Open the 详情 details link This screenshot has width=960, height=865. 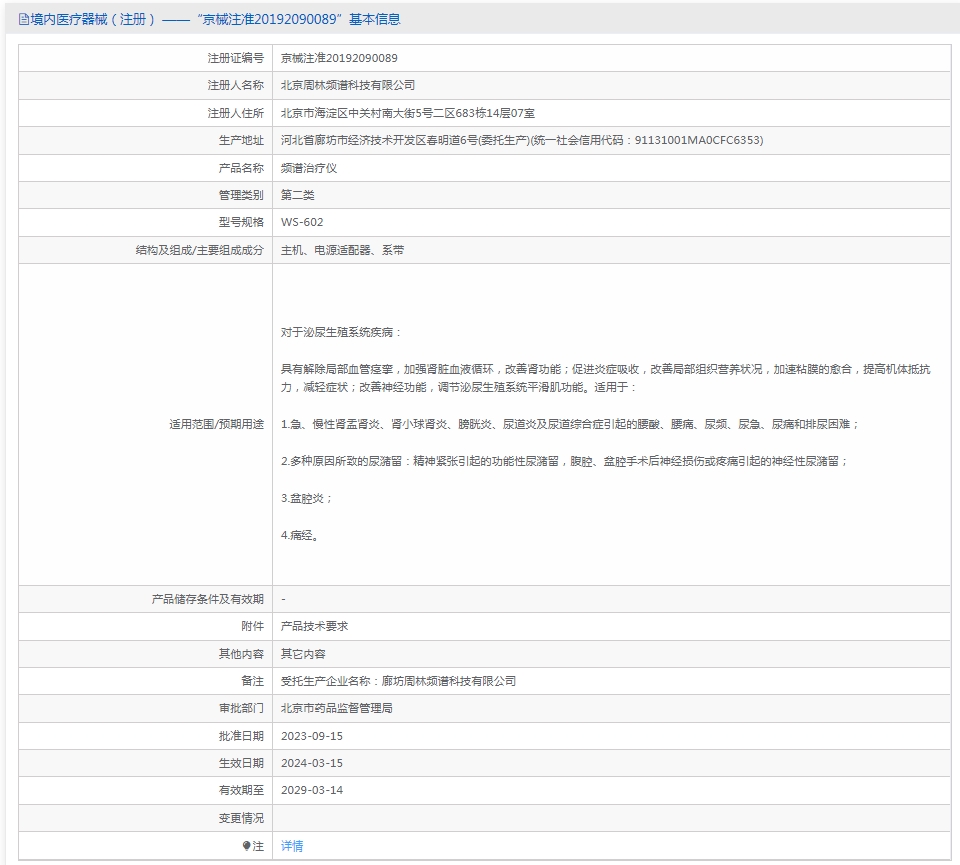292,845
